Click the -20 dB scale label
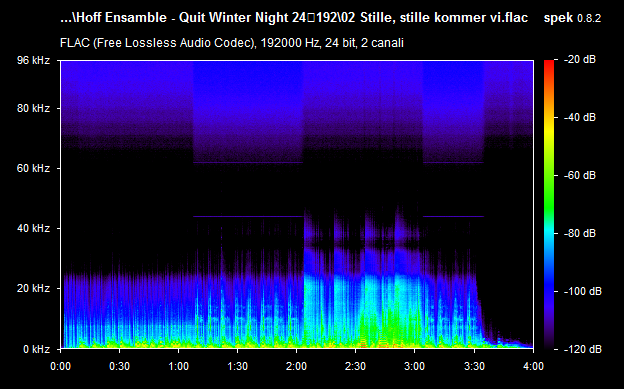The width and height of the screenshot is (624, 389). (580, 60)
